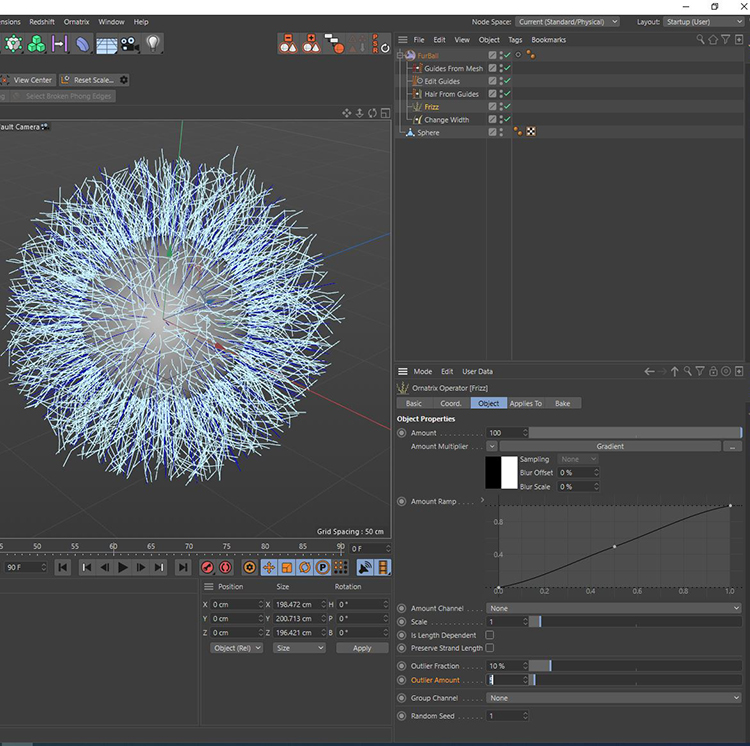Jump to end of timeline
Screen dimensions: 750x746
pyautogui.click(x=182, y=567)
